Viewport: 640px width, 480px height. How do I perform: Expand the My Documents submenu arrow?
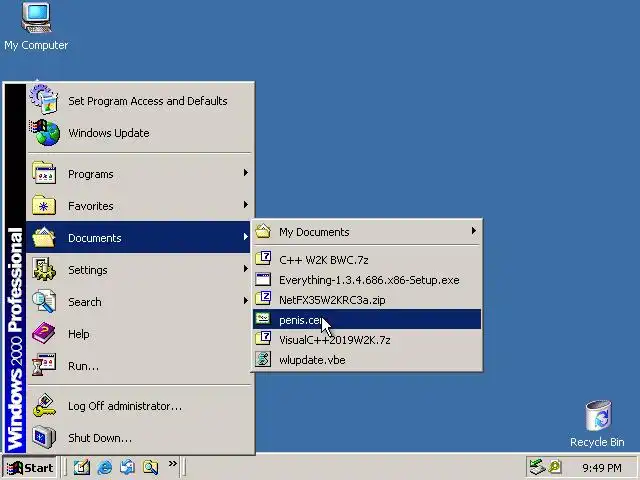[473, 231]
